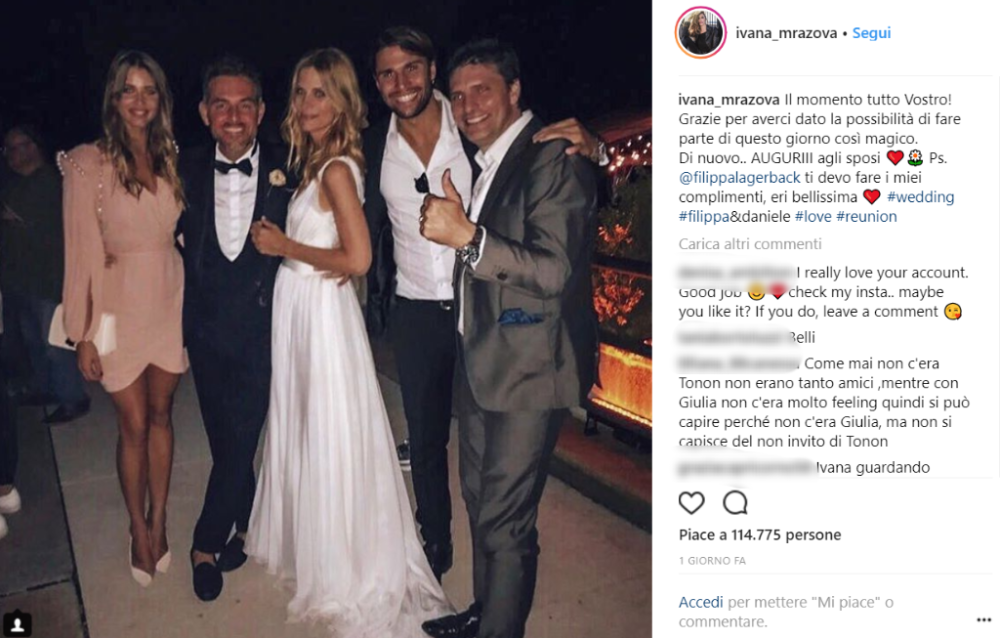Open the #reunion hashtag
Viewport: 1000px width, 638px height.
[867, 216]
